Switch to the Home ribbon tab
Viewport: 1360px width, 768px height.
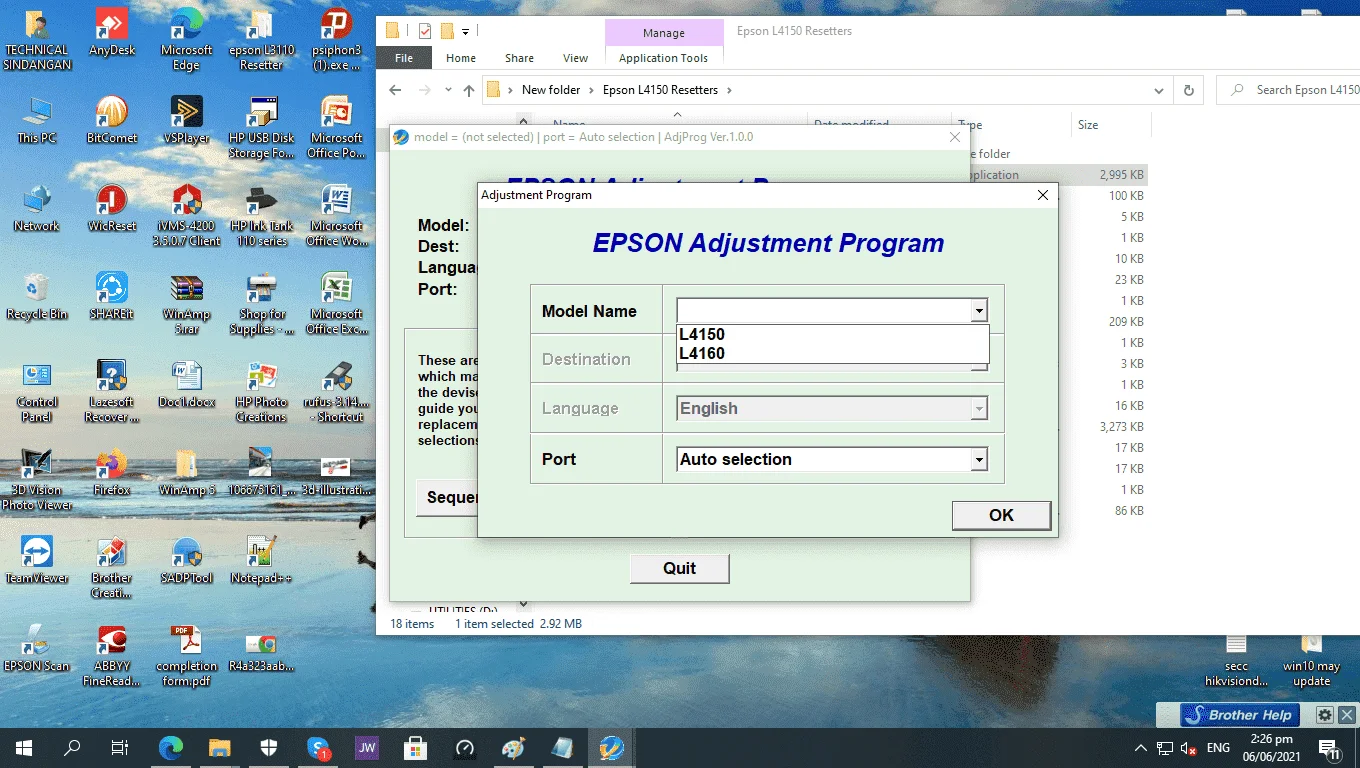point(461,58)
